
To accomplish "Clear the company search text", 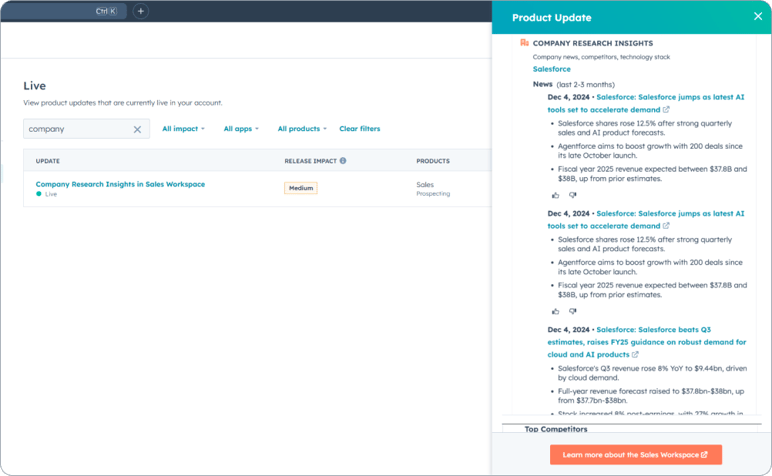I will coord(137,129).
